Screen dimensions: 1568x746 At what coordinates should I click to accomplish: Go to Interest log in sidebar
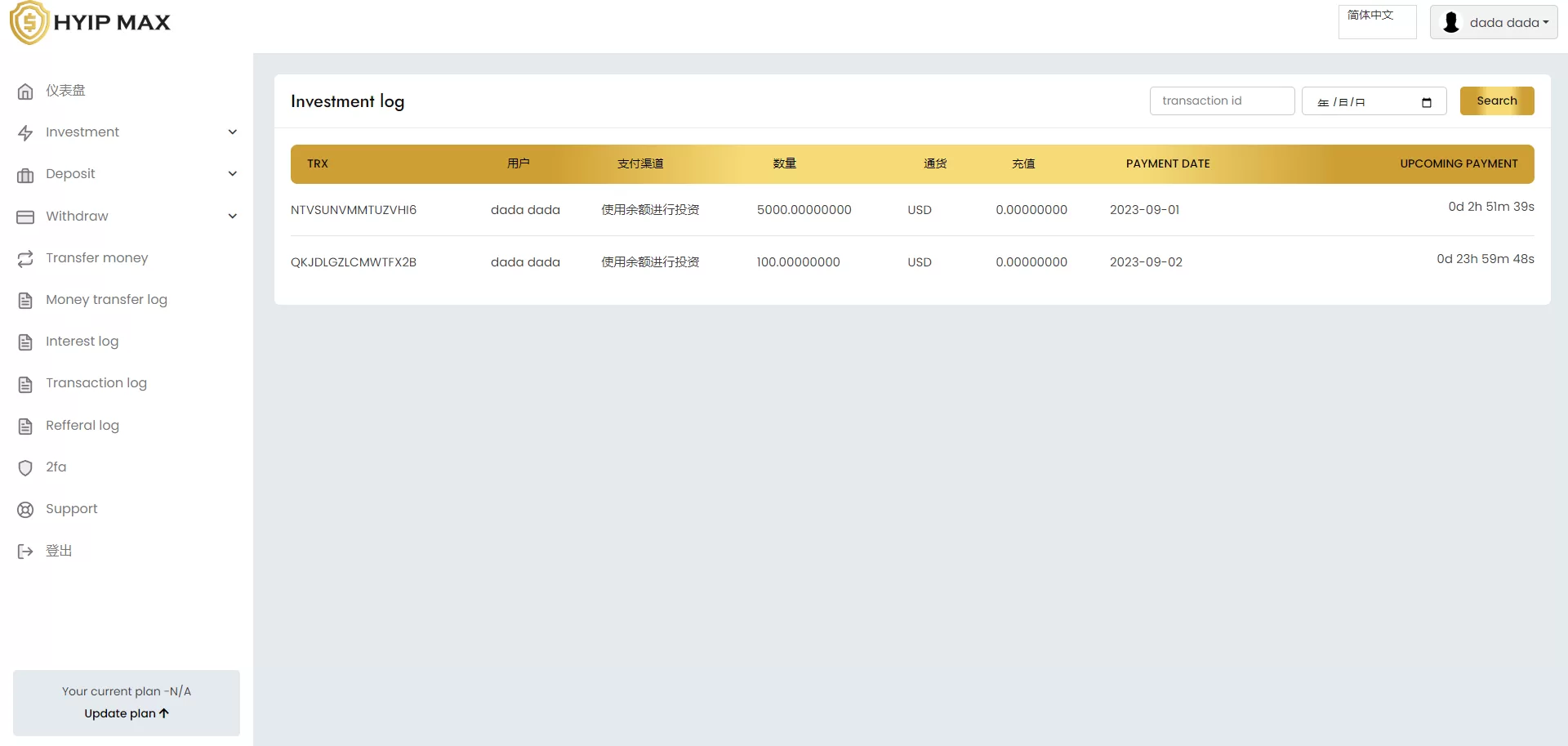pos(82,342)
